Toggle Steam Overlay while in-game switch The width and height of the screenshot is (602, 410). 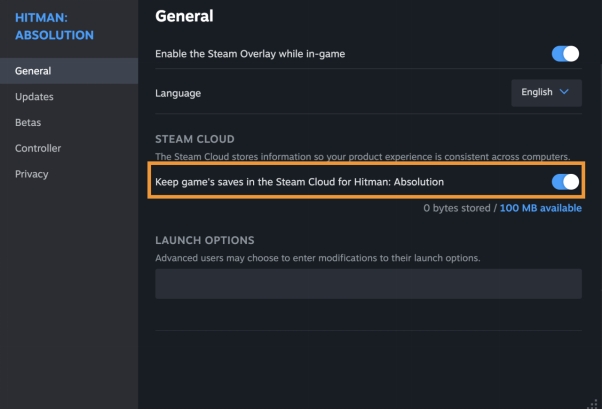click(x=565, y=54)
